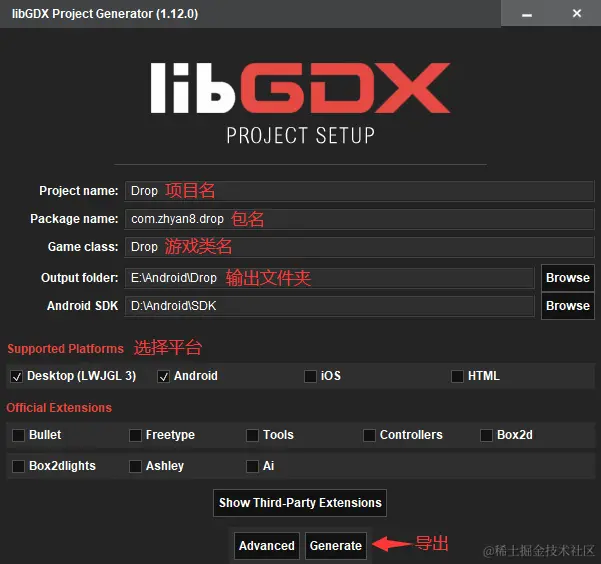The height and width of the screenshot is (564, 601).
Task: Close the libGDX Project Generator window
Action: [576, 14]
